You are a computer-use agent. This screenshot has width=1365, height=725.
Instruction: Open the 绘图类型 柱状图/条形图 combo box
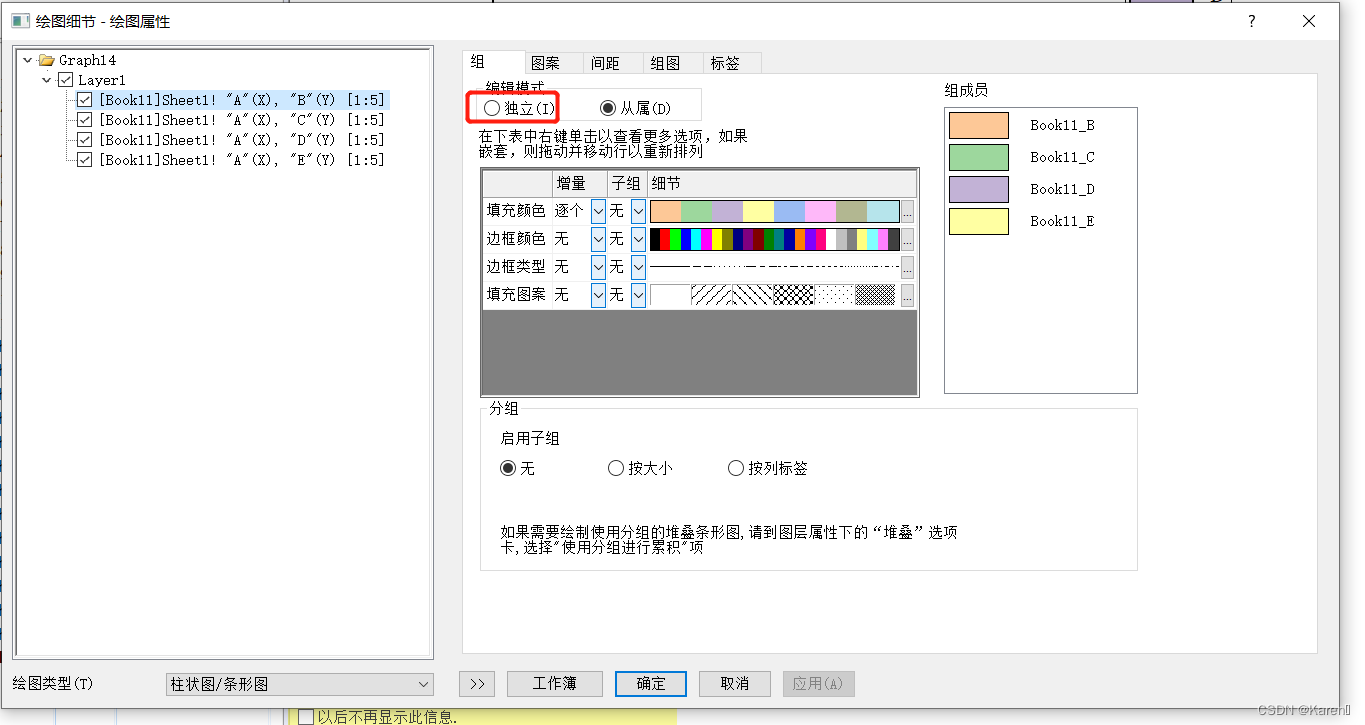tap(299, 684)
